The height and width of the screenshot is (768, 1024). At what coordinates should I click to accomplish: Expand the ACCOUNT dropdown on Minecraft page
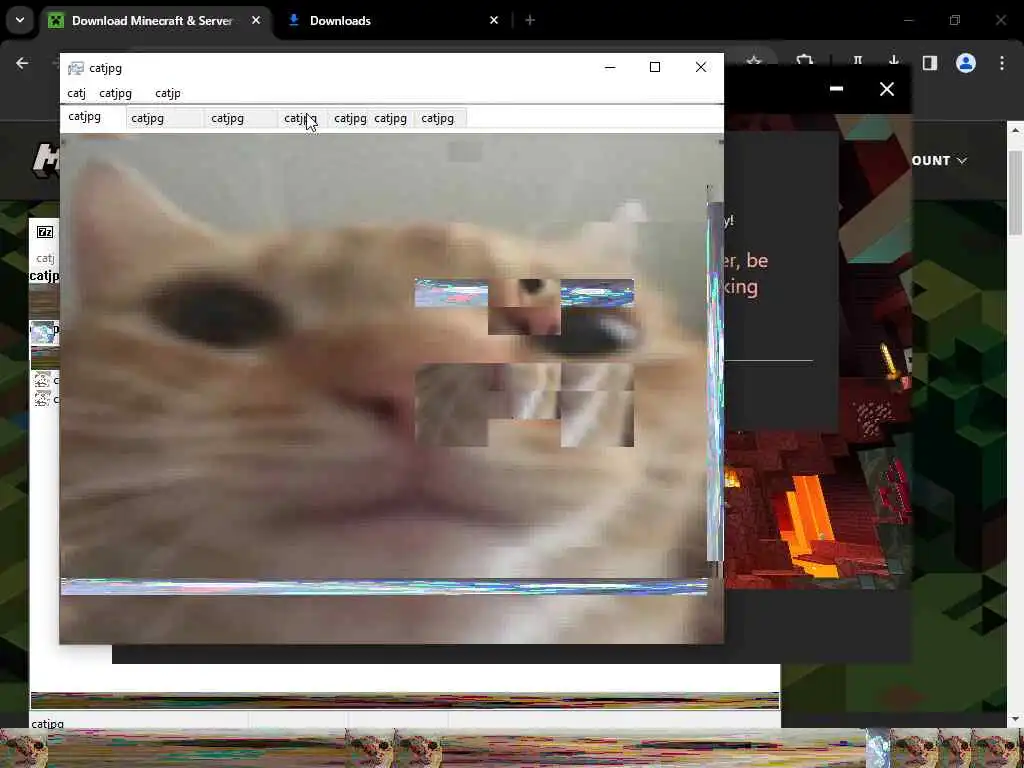point(939,161)
